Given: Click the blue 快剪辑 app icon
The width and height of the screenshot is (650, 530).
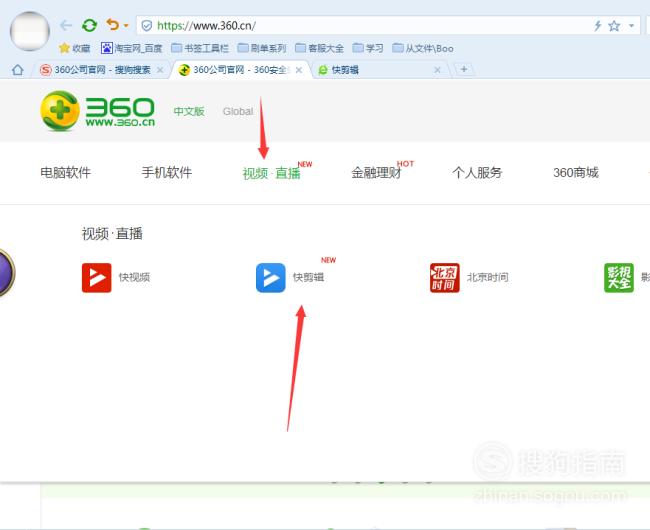Looking at the screenshot, I should 271,278.
